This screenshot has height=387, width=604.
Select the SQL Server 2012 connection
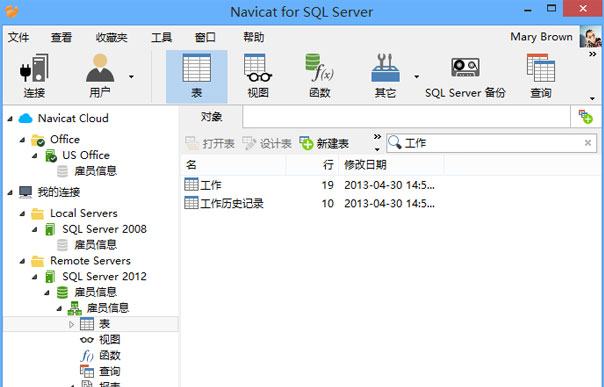pyautogui.click(x=96, y=276)
